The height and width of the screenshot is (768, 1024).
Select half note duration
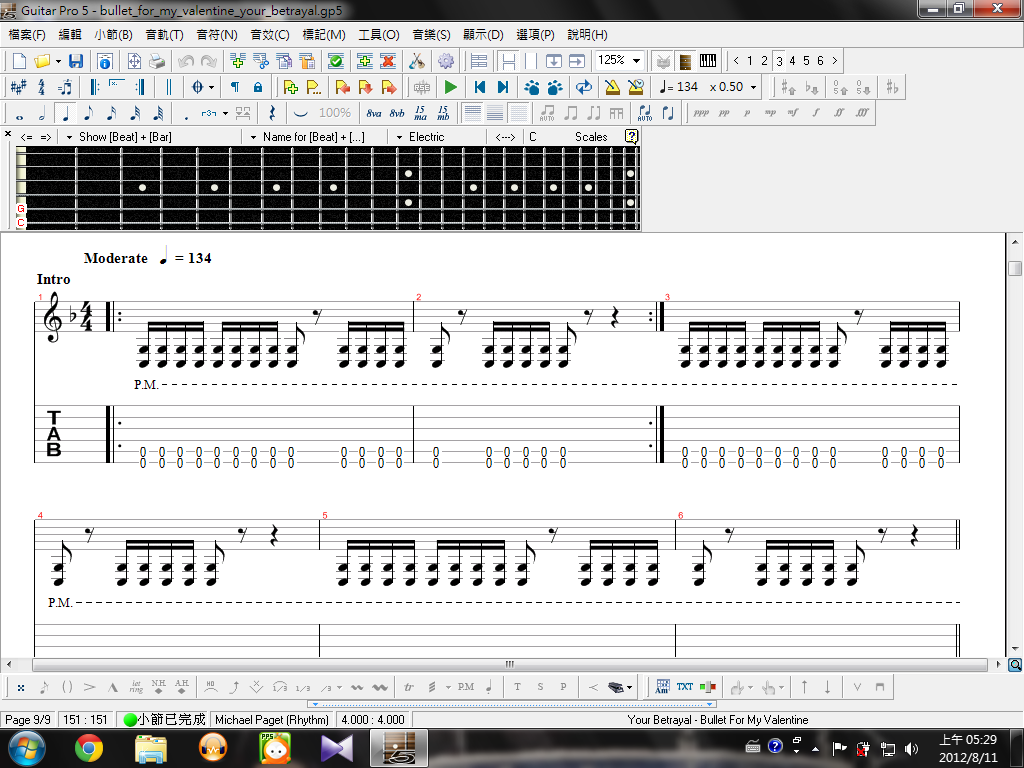[x=42, y=113]
